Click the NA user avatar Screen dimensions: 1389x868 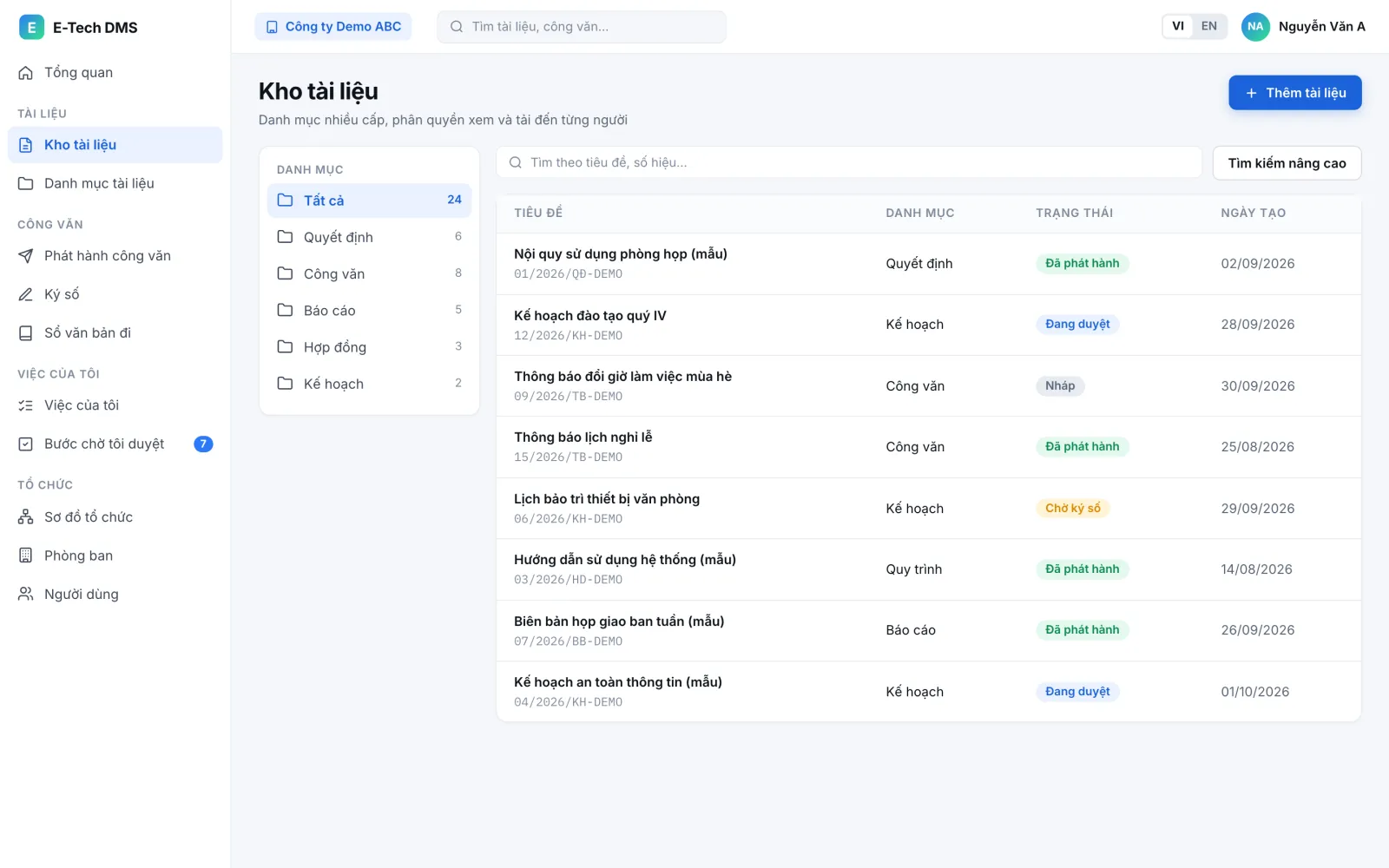(1255, 27)
